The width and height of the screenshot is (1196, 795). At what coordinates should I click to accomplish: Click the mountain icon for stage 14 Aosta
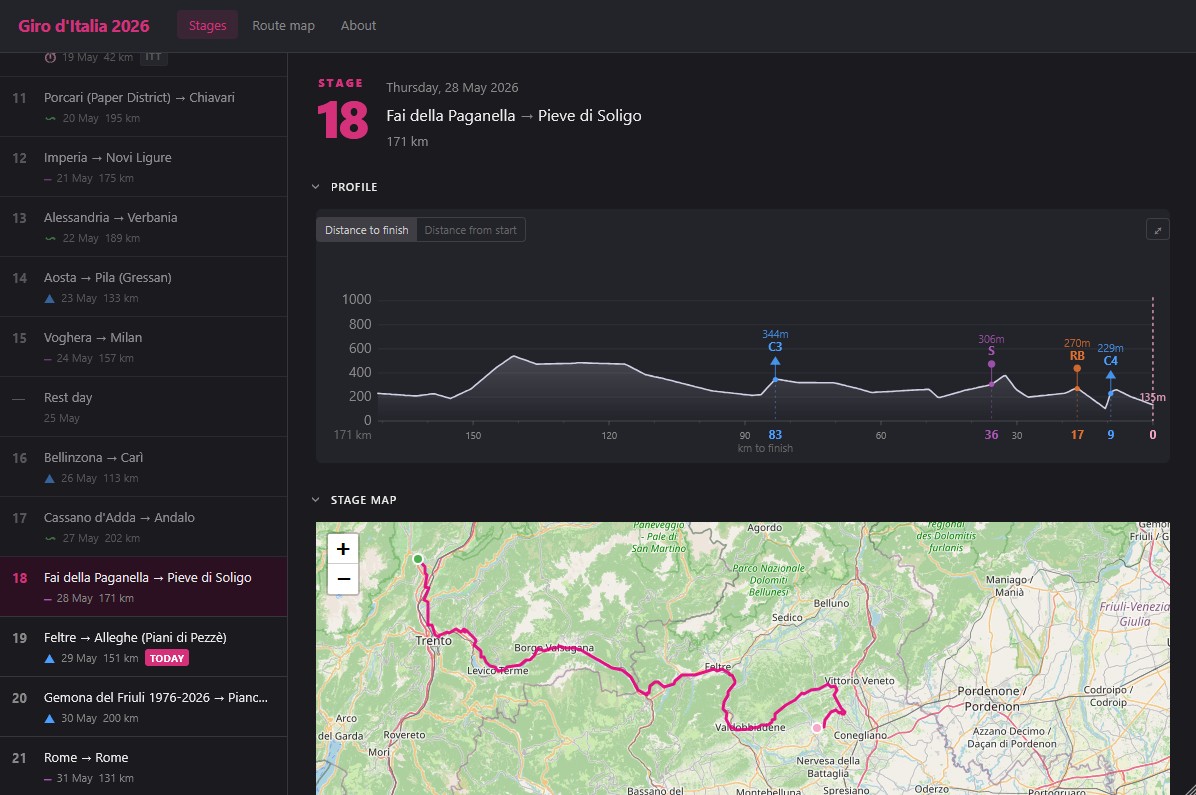(x=50, y=298)
